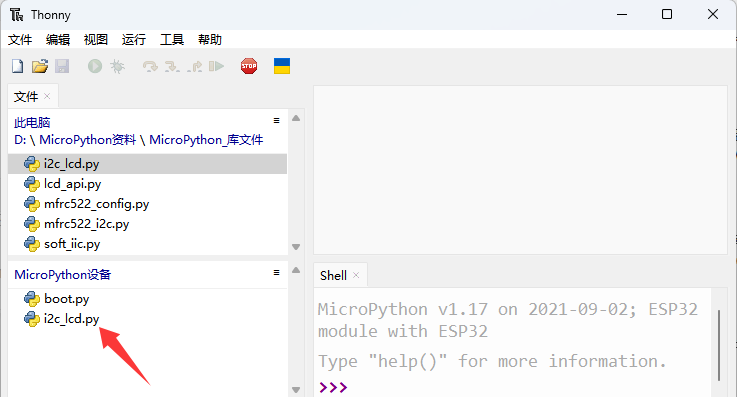Stop the backend with red STOP icon
The height and width of the screenshot is (397, 738).
point(249,66)
